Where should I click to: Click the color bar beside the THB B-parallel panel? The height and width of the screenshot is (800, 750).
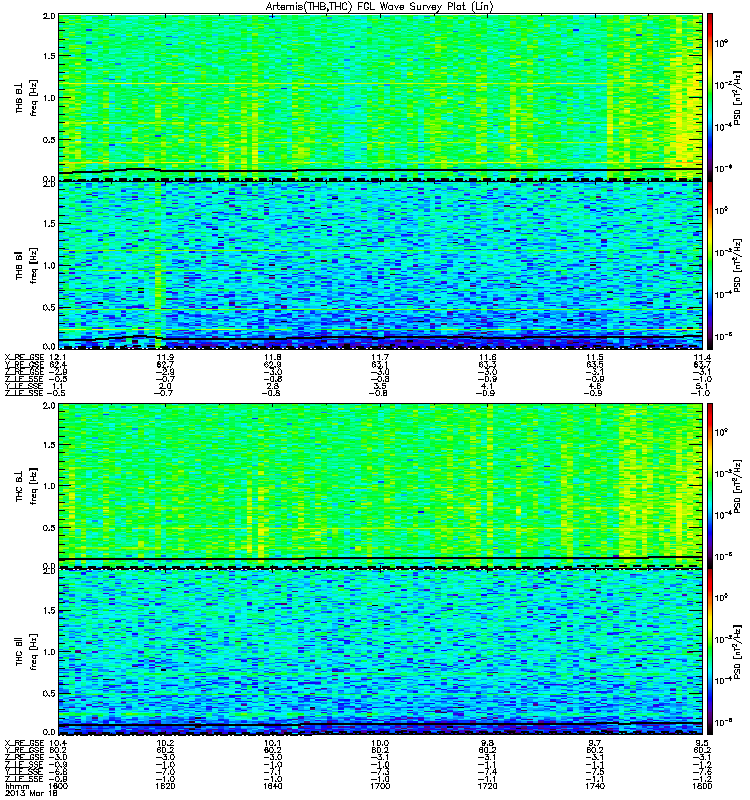tap(709, 265)
